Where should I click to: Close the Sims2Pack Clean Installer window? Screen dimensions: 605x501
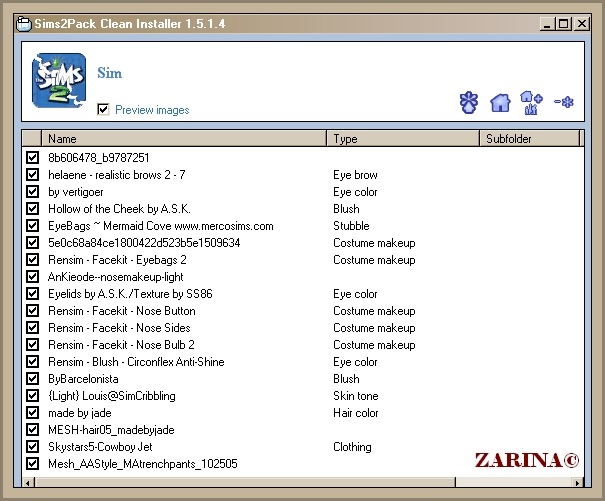(x=581, y=24)
